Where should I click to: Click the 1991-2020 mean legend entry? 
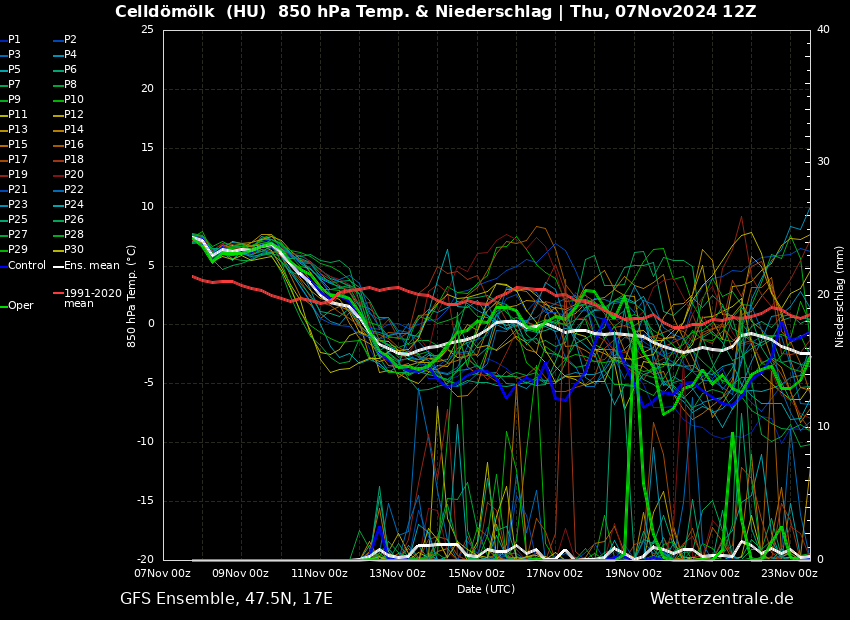(92, 298)
